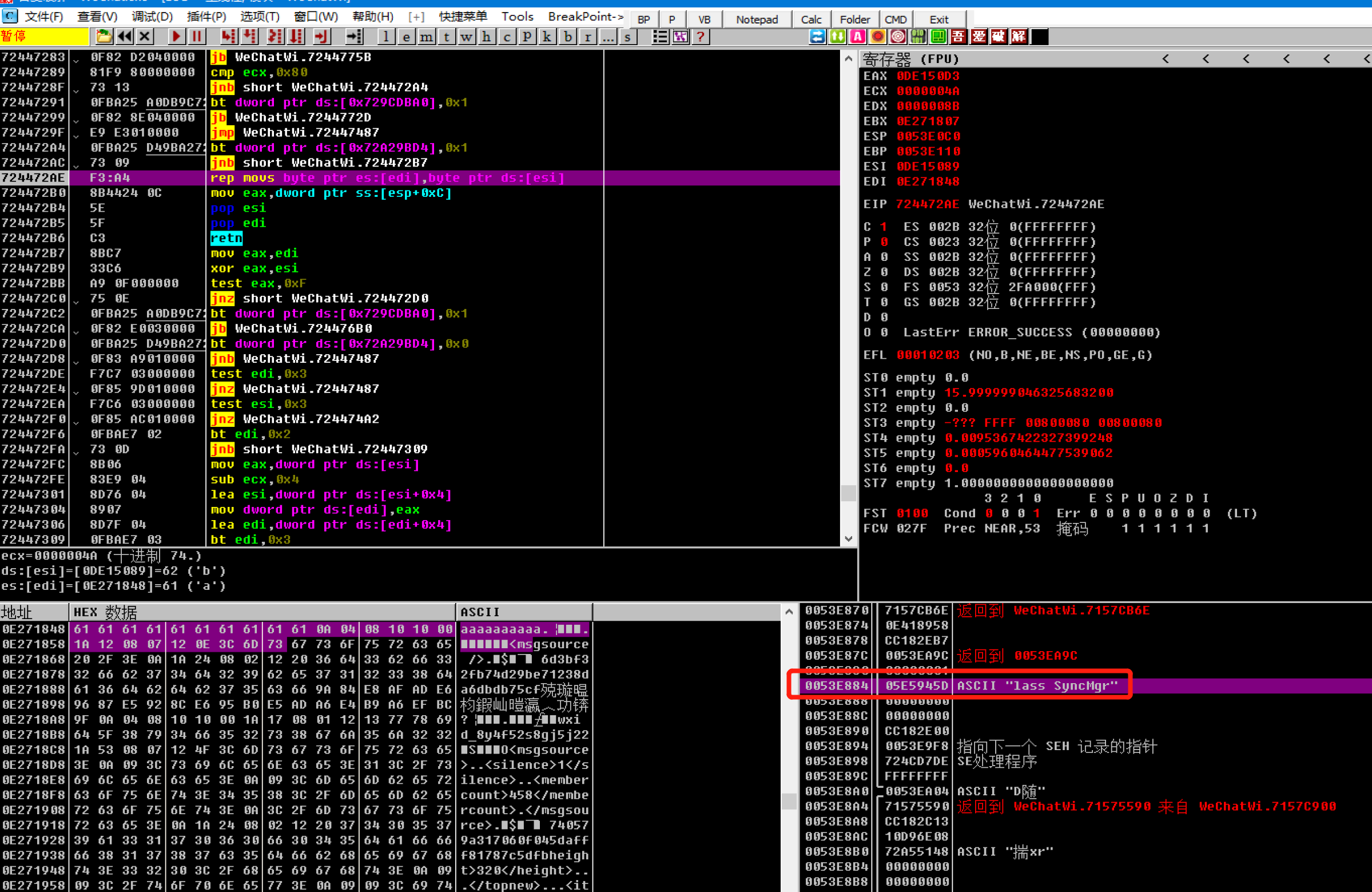The height and width of the screenshot is (892, 1372).
Task: Click the pink A plugin icon
Action: 858,36
